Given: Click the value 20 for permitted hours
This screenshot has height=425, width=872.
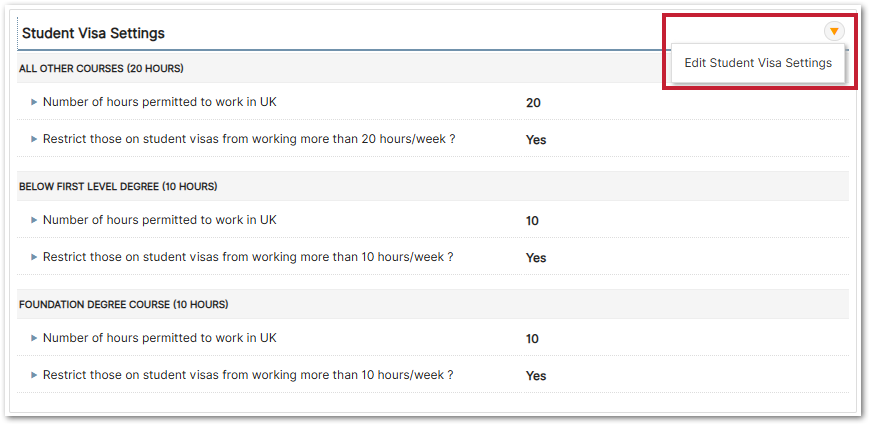Looking at the screenshot, I should pyautogui.click(x=533, y=102).
